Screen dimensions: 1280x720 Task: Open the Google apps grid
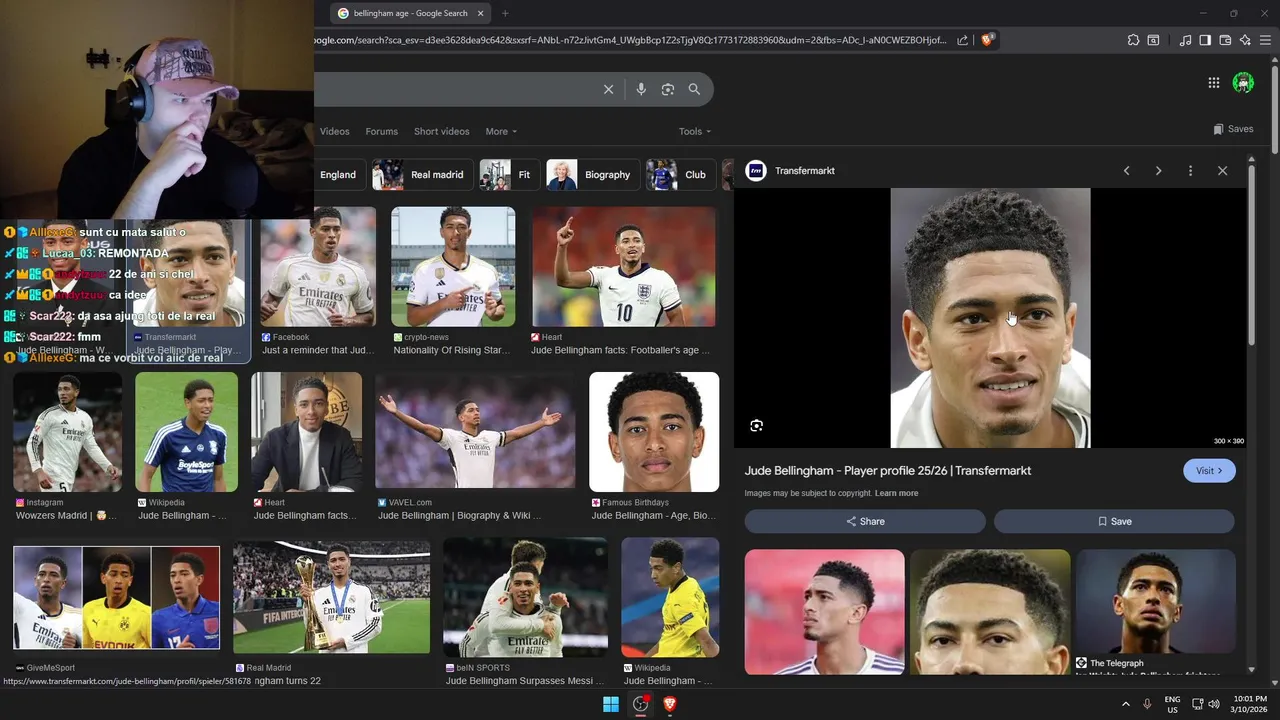click(1214, 83)
